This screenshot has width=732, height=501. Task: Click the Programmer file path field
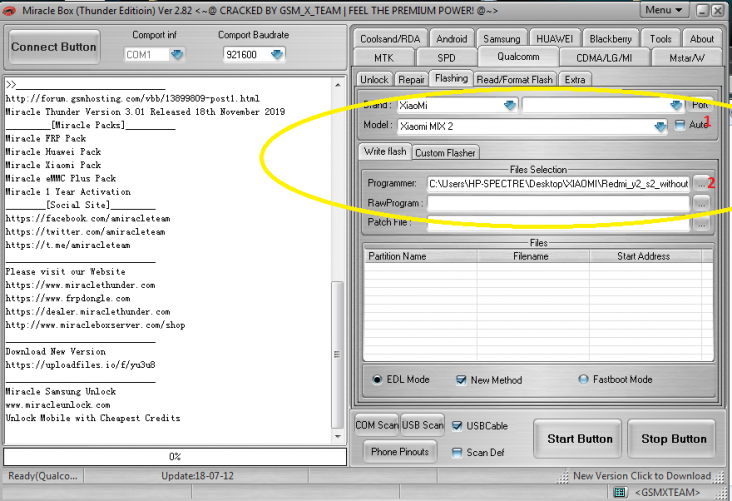[558, 183]
